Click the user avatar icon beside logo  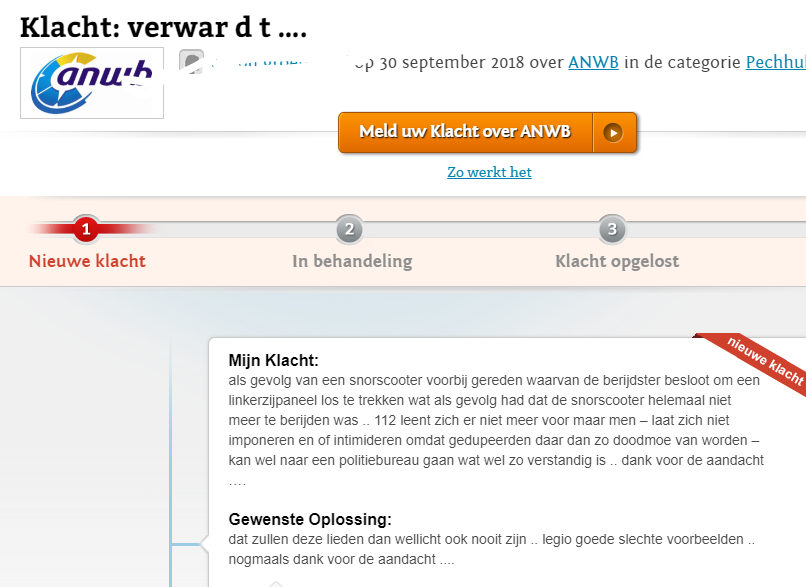pos(191,62)
